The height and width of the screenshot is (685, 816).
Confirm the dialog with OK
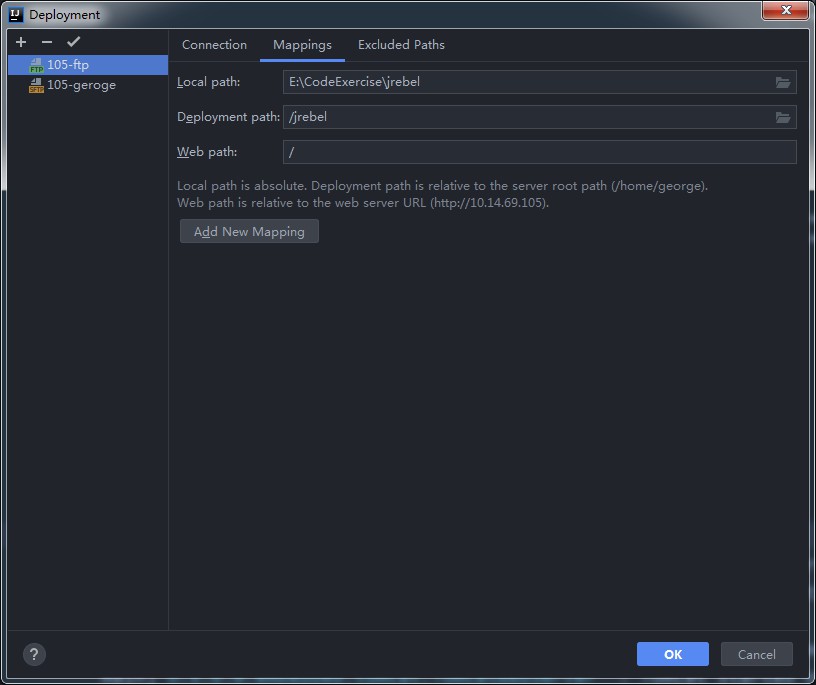[672, 654]
